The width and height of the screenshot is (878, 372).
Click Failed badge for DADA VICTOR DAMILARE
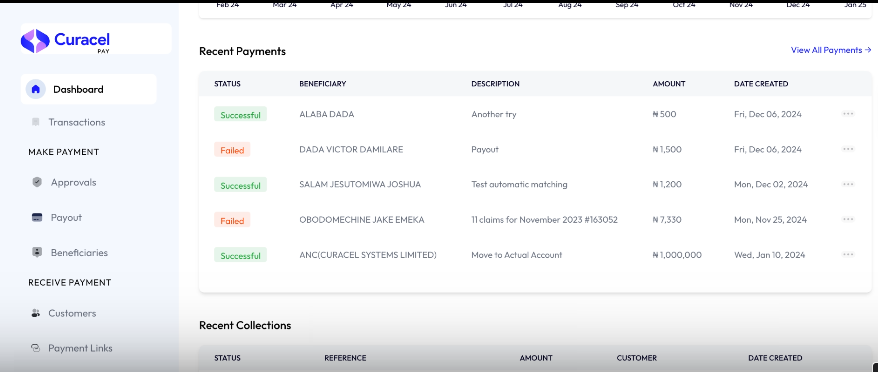232,150
